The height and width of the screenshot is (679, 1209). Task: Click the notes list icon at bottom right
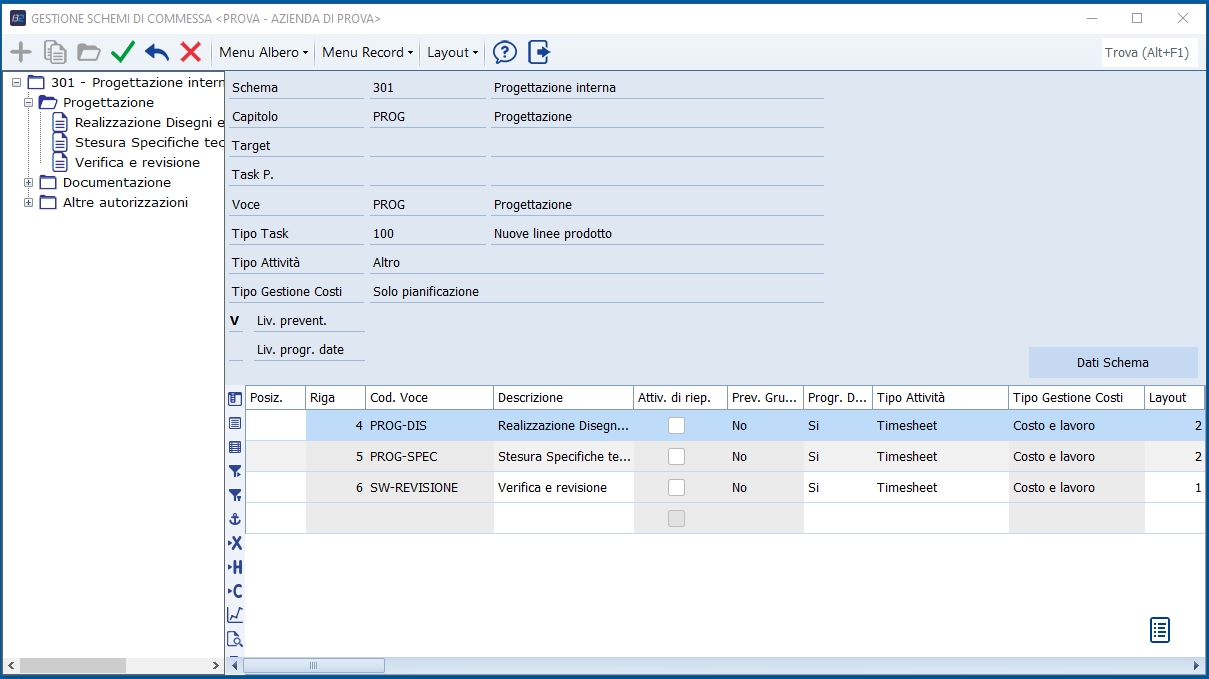(x=1159, y=629)
